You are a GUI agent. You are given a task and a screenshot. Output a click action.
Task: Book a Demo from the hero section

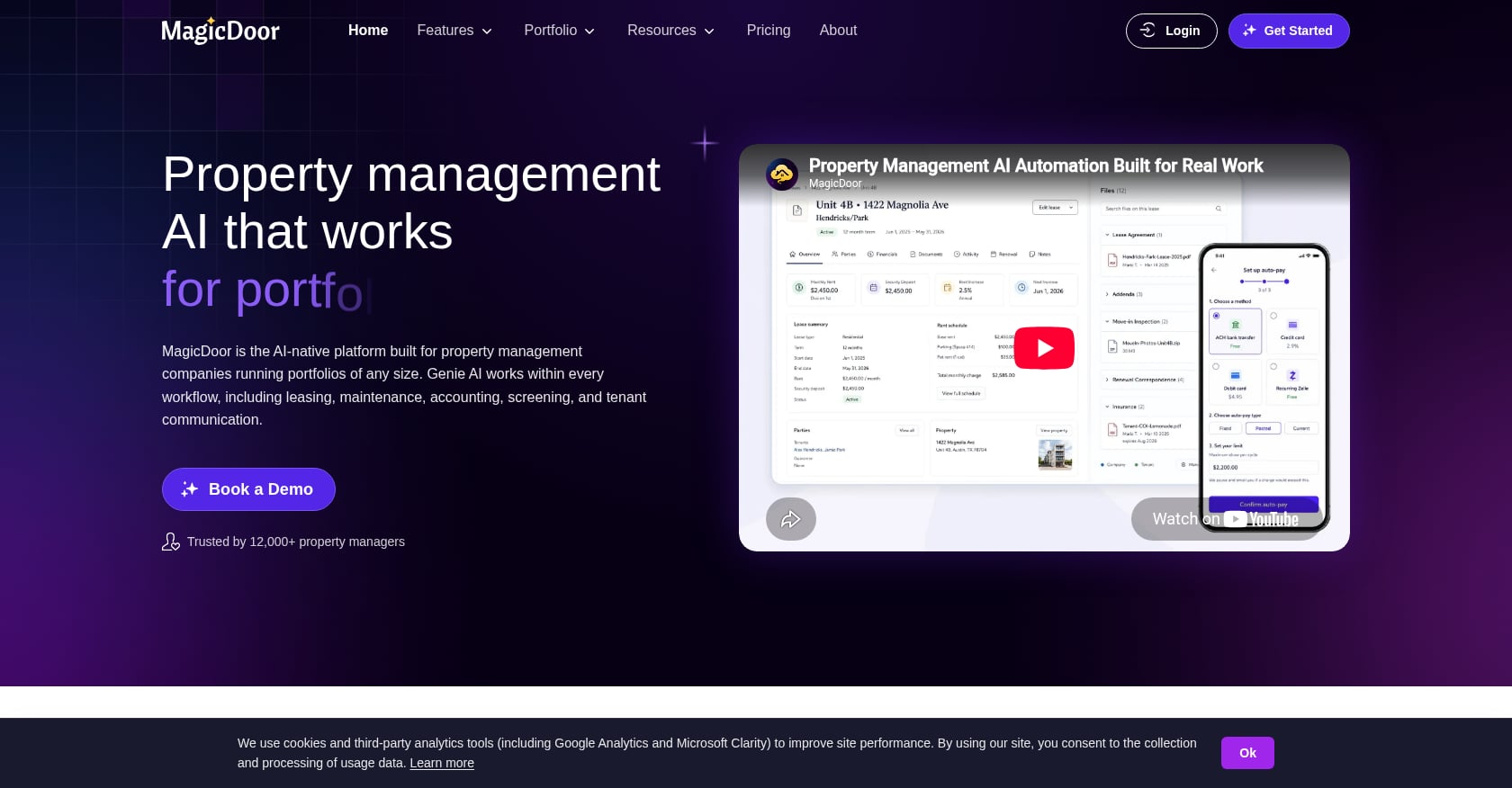tap(248, 489)
